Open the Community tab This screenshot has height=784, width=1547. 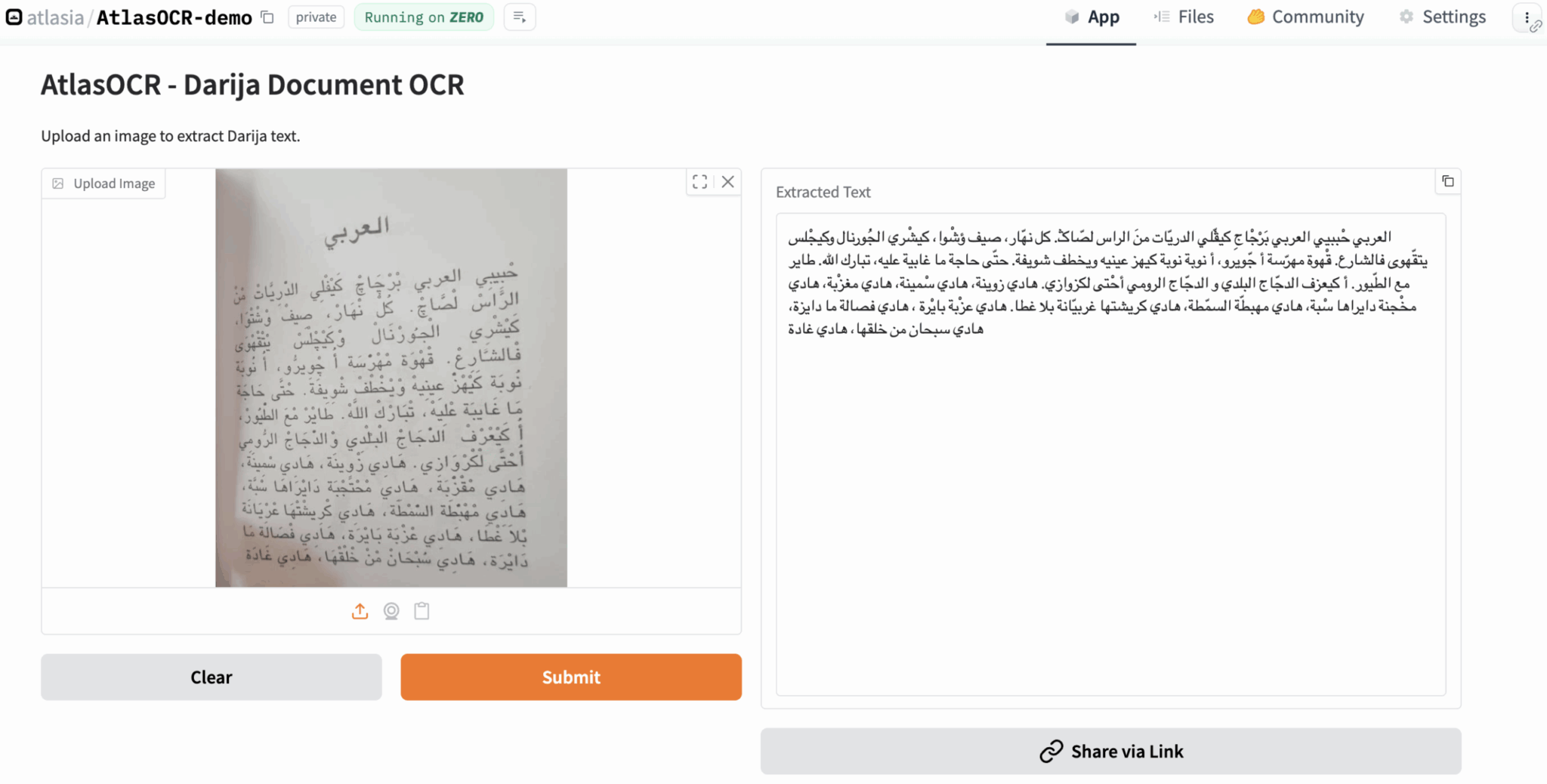[1305, 17]
